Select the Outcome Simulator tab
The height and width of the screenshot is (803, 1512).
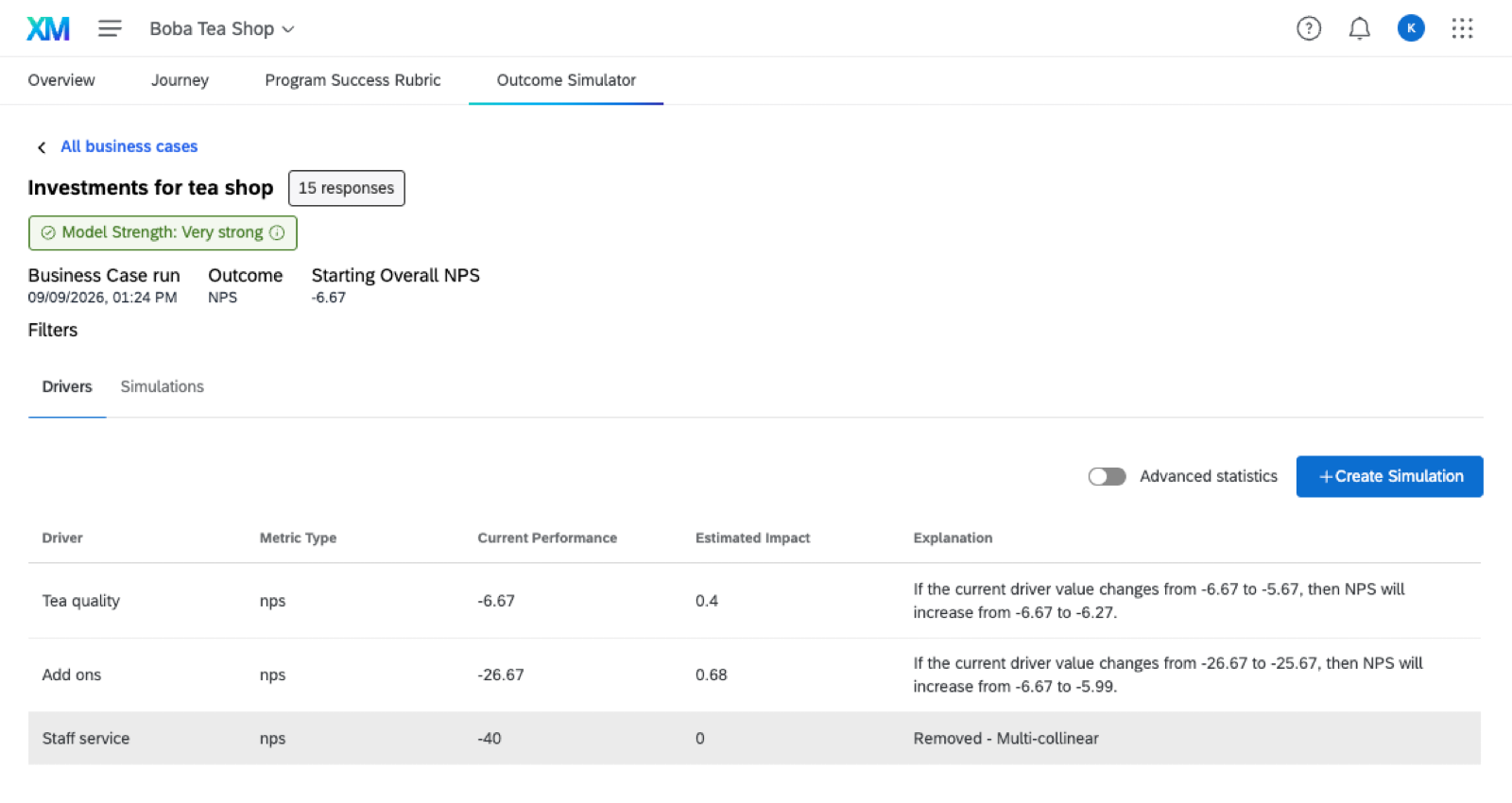(x=566, y=80)
